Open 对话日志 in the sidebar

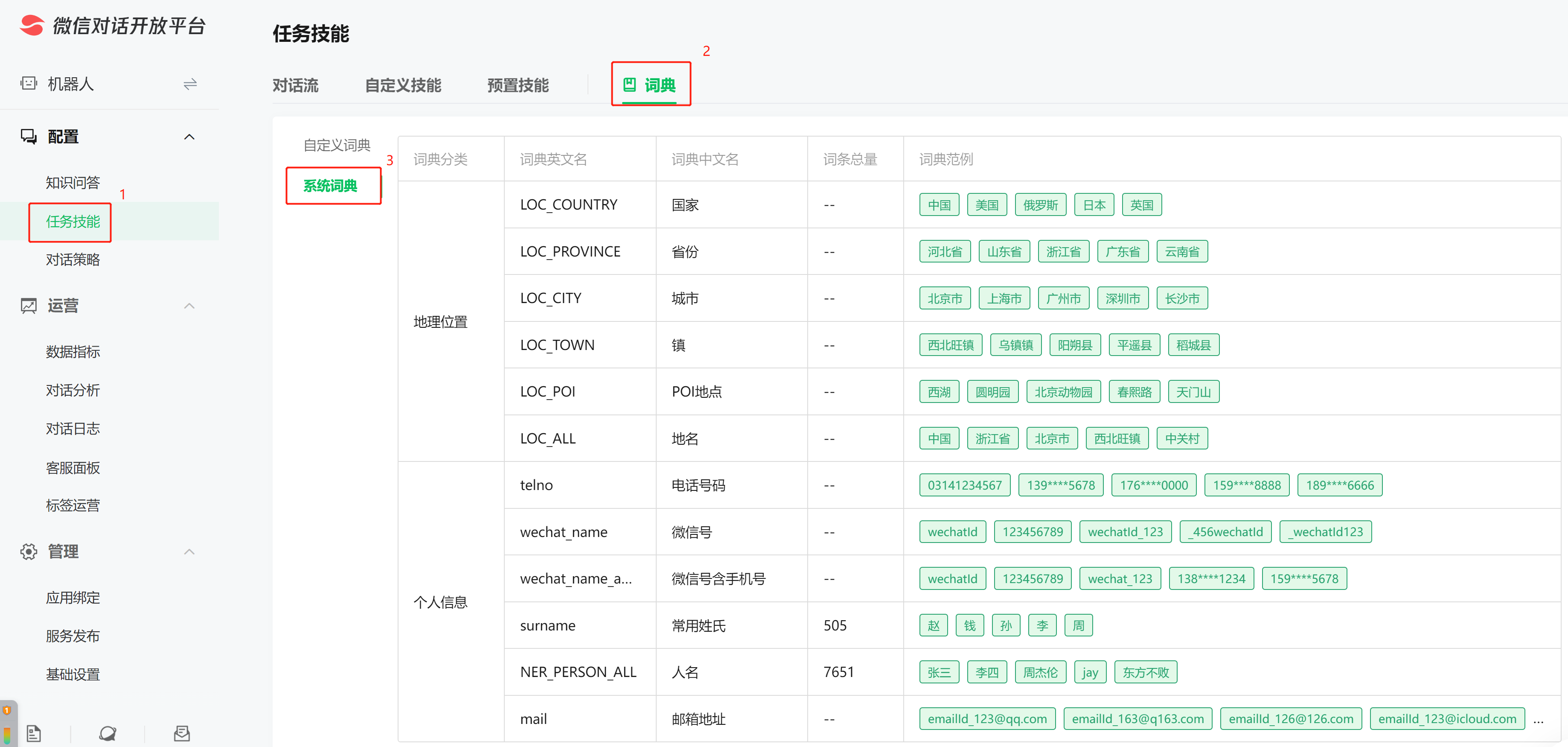pos(73,429)
